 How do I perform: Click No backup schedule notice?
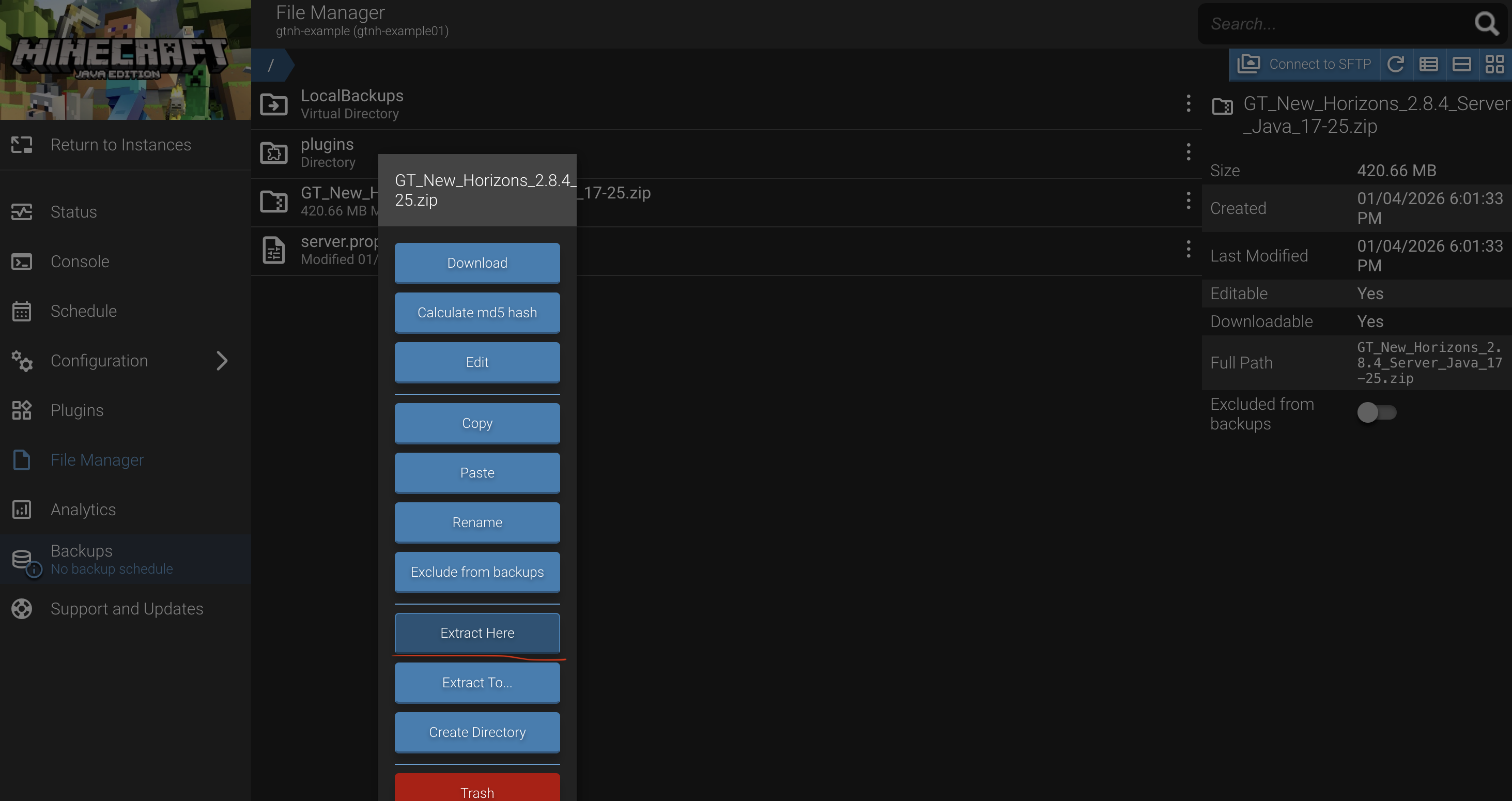112,569
